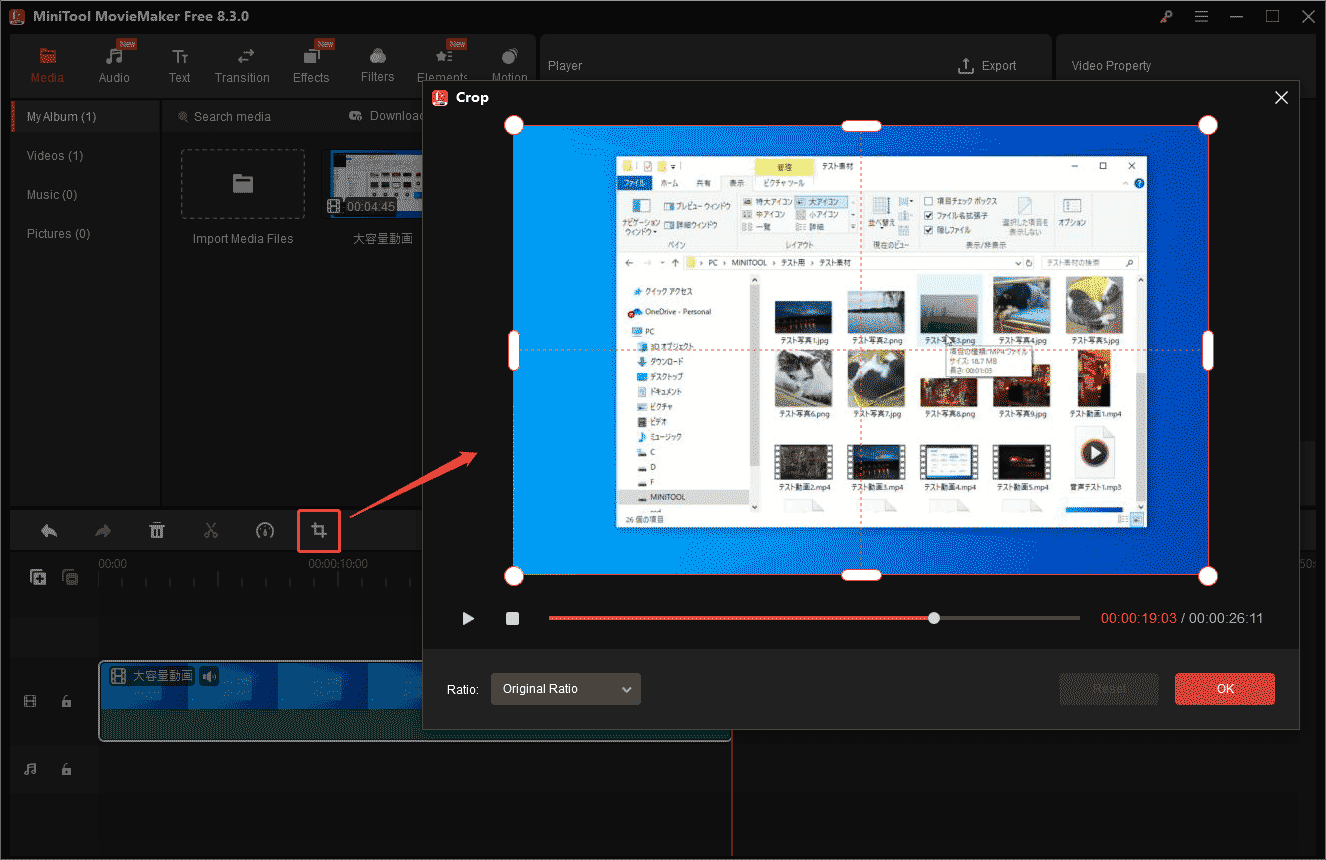Toggle the video track lock
Viewport: 1326px width, 860px height.
click(x=66, y=702)
